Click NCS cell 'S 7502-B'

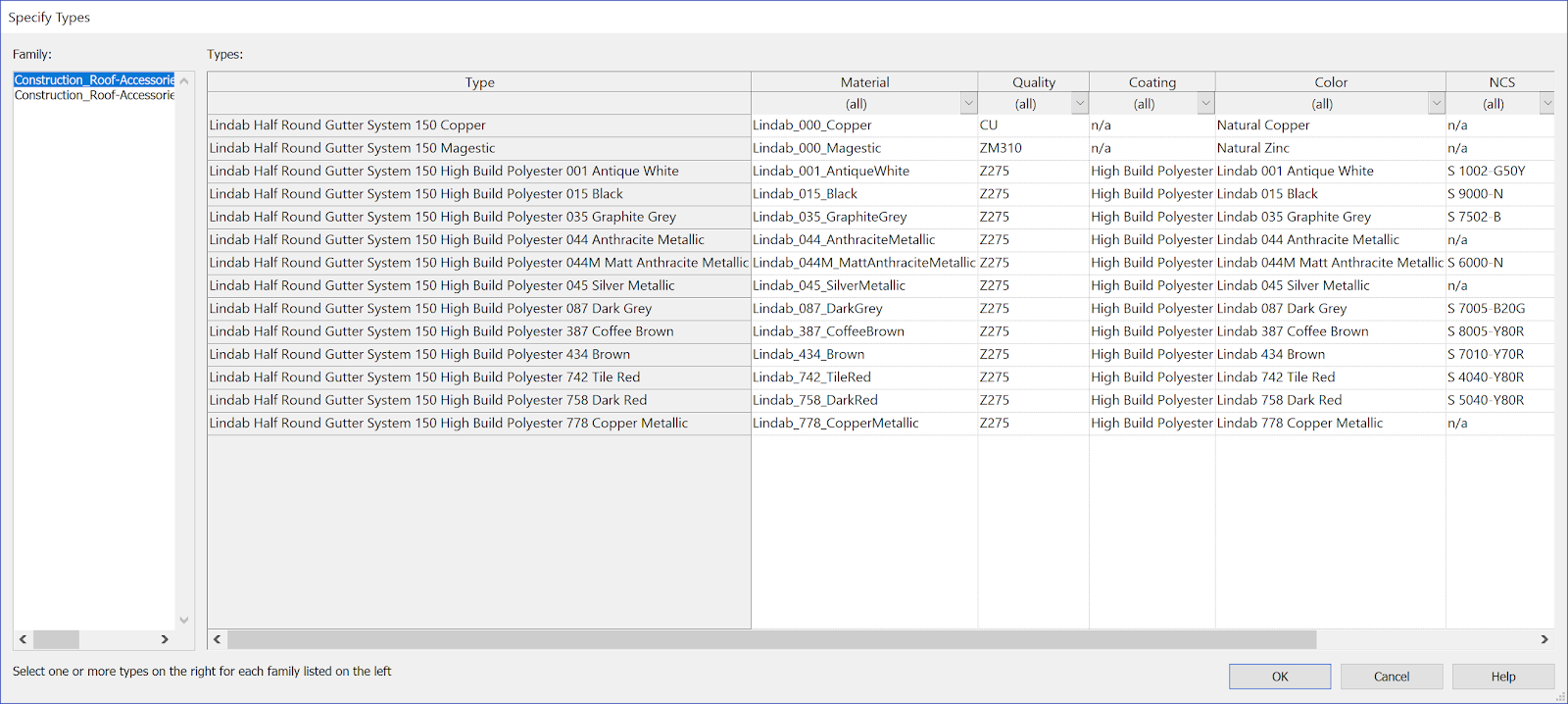[1500, 217]
